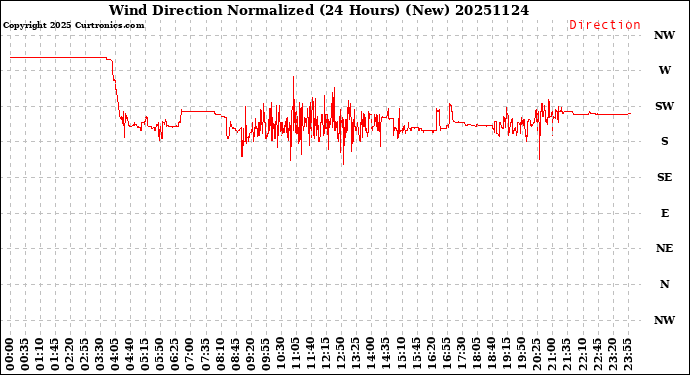690x375 pixels.
Task: Click the '23:55' time axis label
Action: click(x=627, y=355)
